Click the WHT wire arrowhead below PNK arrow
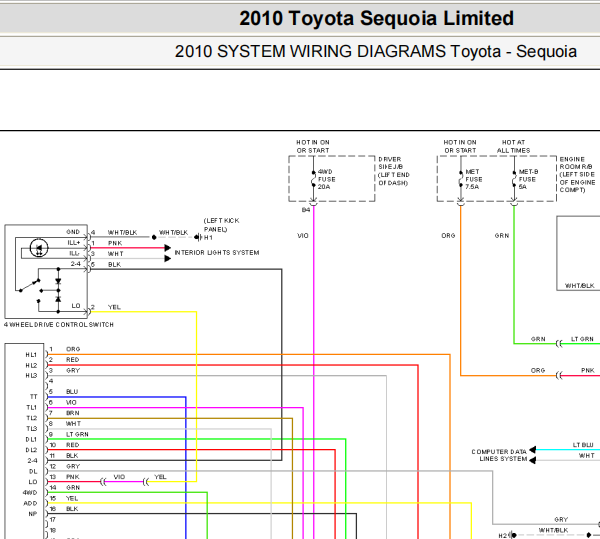Viewport: 600px width, 539px height. 167,259
